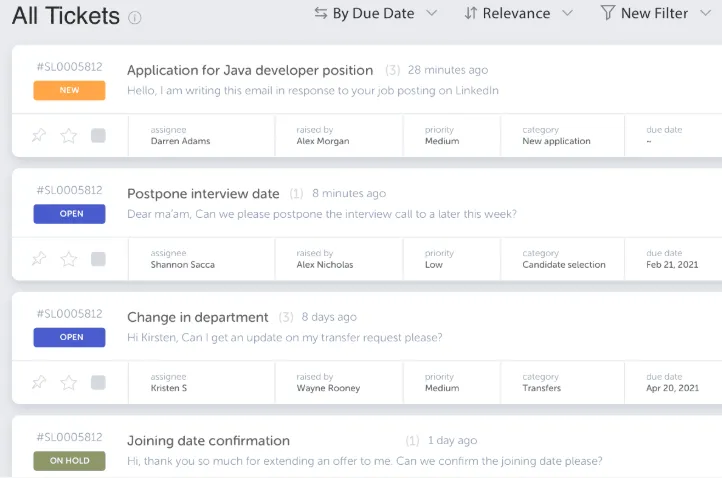
Task: Select the New Filter label
Action: coord(654,13)
